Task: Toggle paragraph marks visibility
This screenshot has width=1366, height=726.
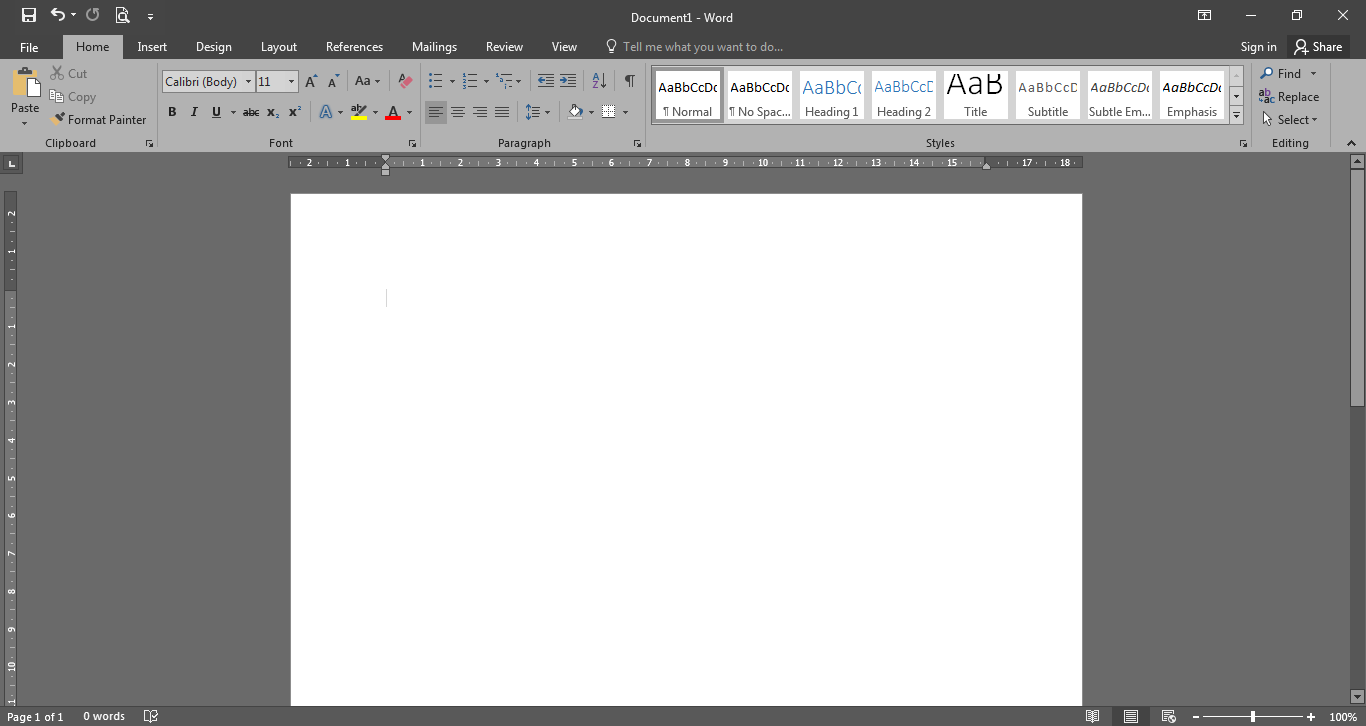Action: click(x=628, y=81)
